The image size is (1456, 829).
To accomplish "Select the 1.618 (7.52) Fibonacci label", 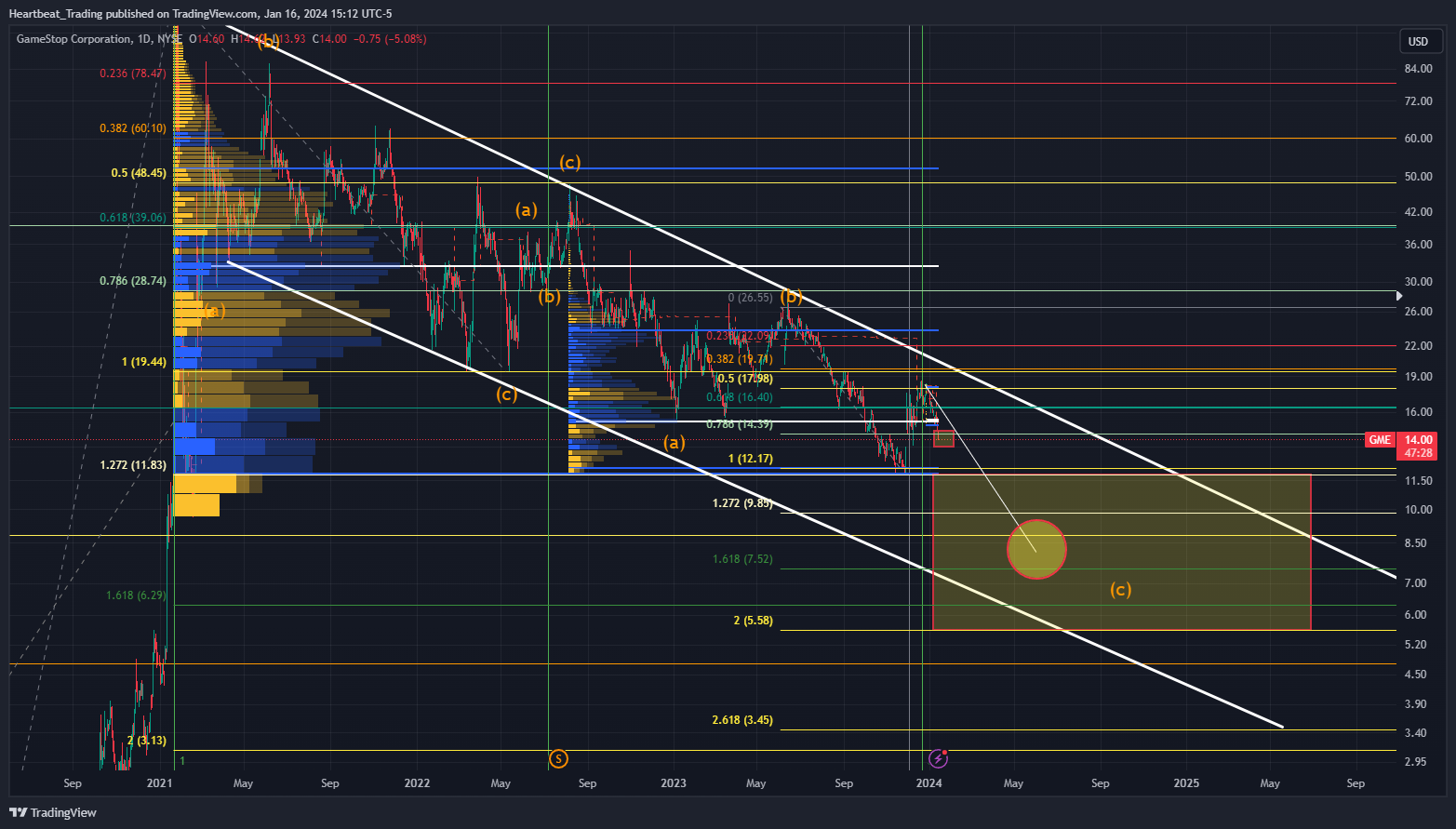I will [x=742, y=559].
